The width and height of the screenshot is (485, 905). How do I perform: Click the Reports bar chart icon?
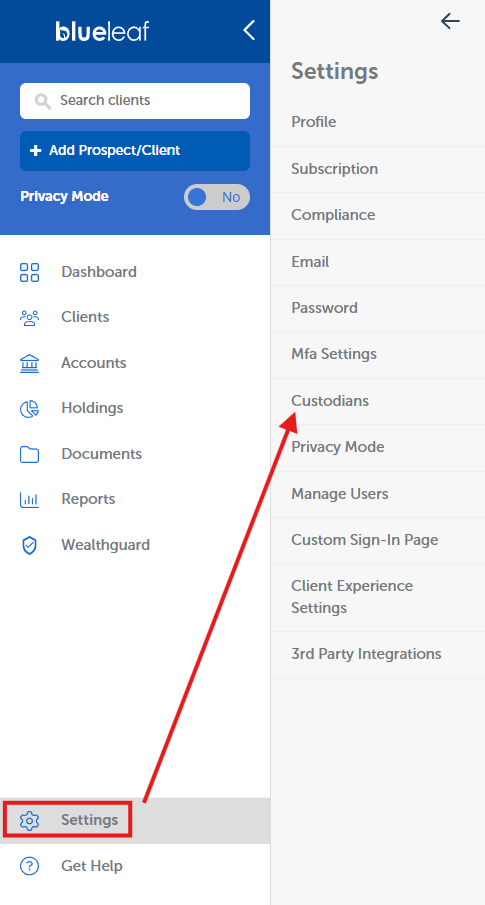tap(29, 499)
